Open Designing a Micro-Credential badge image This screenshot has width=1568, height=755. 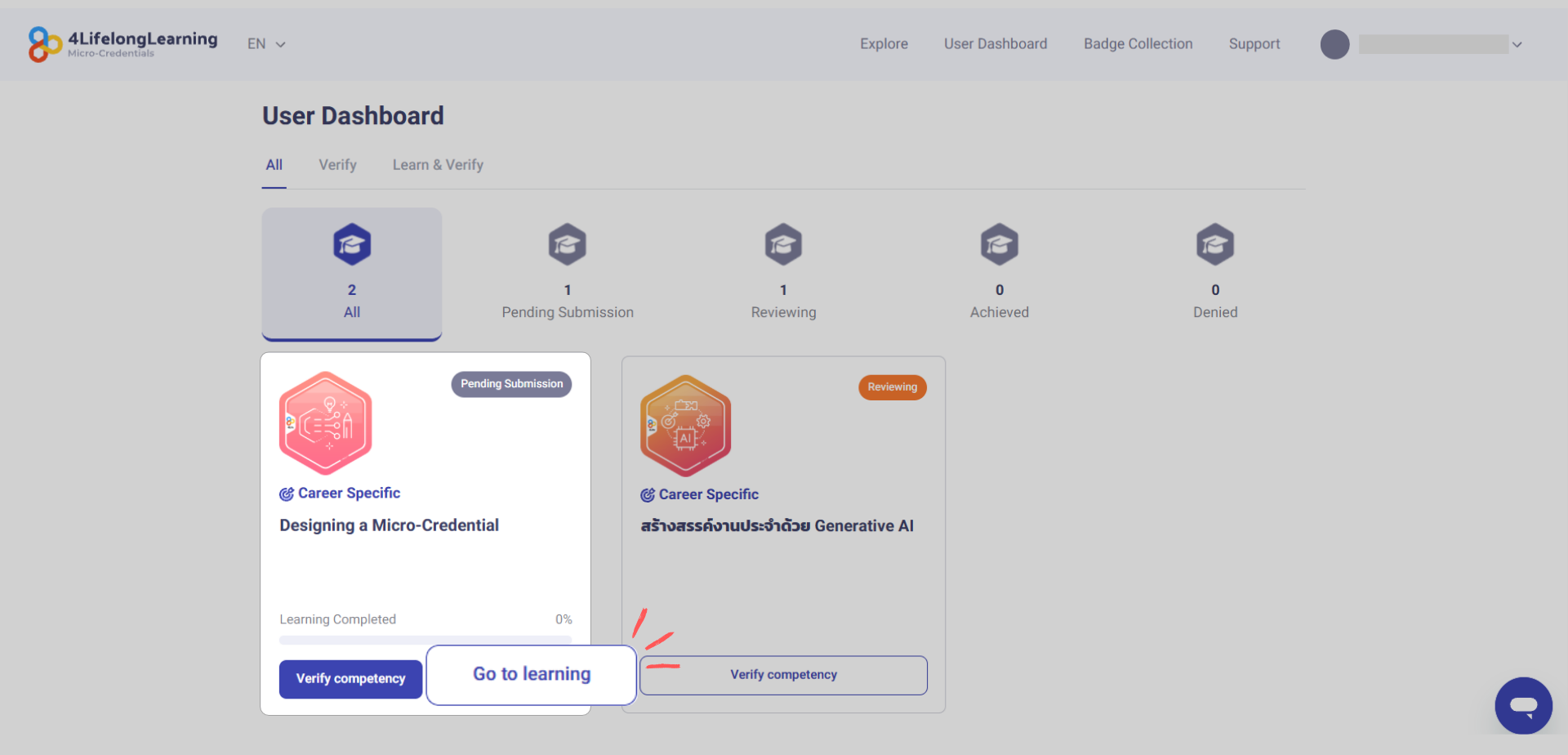326,423
